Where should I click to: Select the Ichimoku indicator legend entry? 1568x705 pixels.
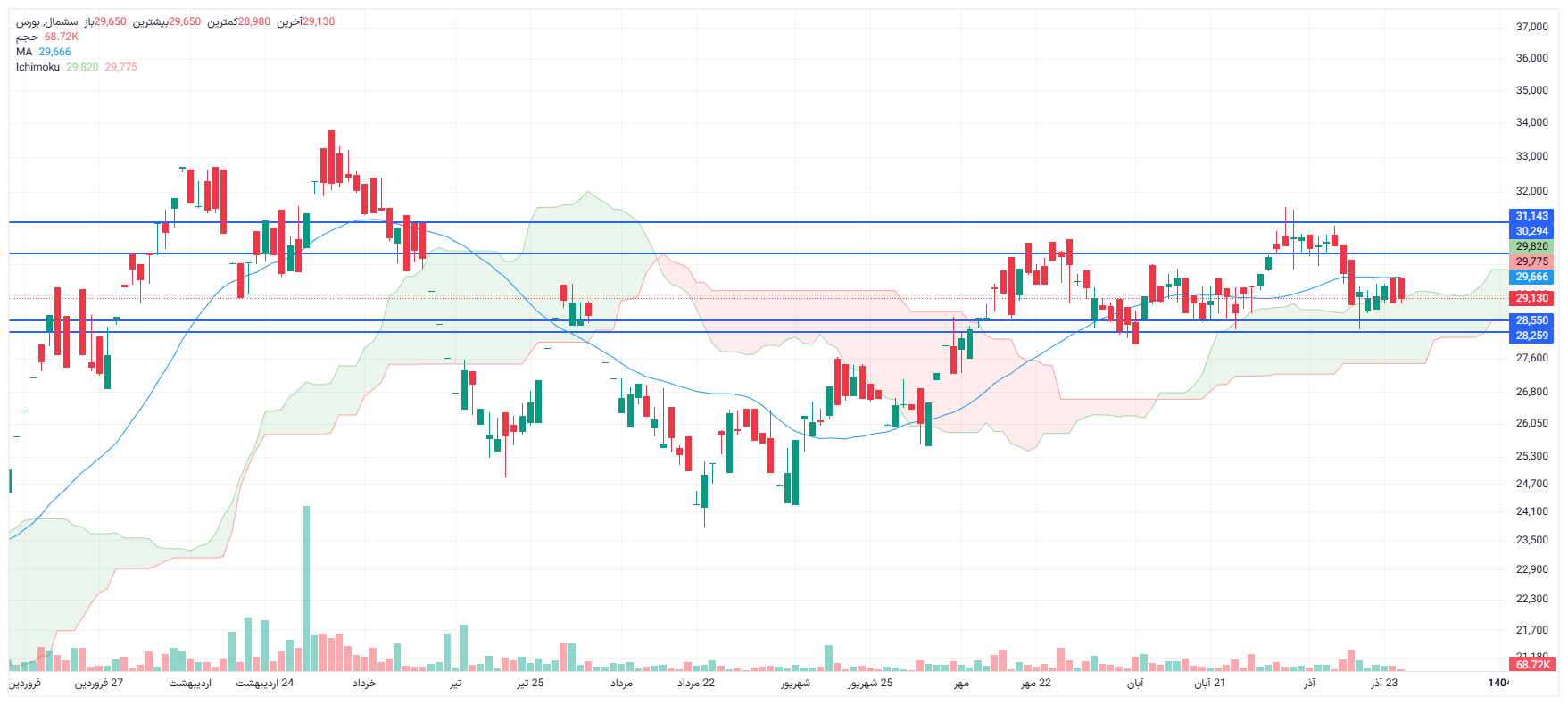tap(37, 67)
